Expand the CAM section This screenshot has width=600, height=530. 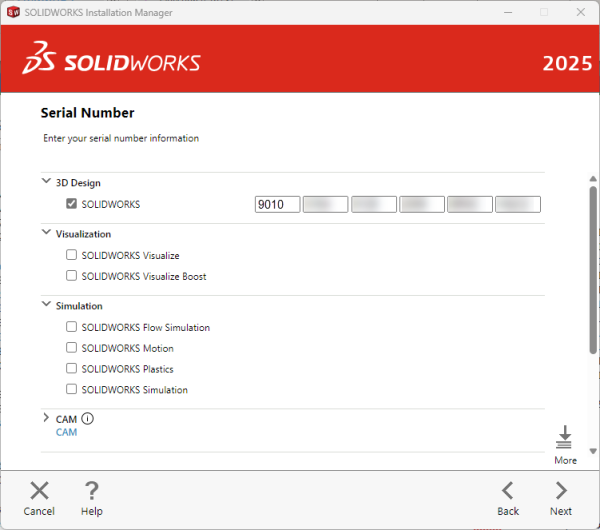[46, 419]
